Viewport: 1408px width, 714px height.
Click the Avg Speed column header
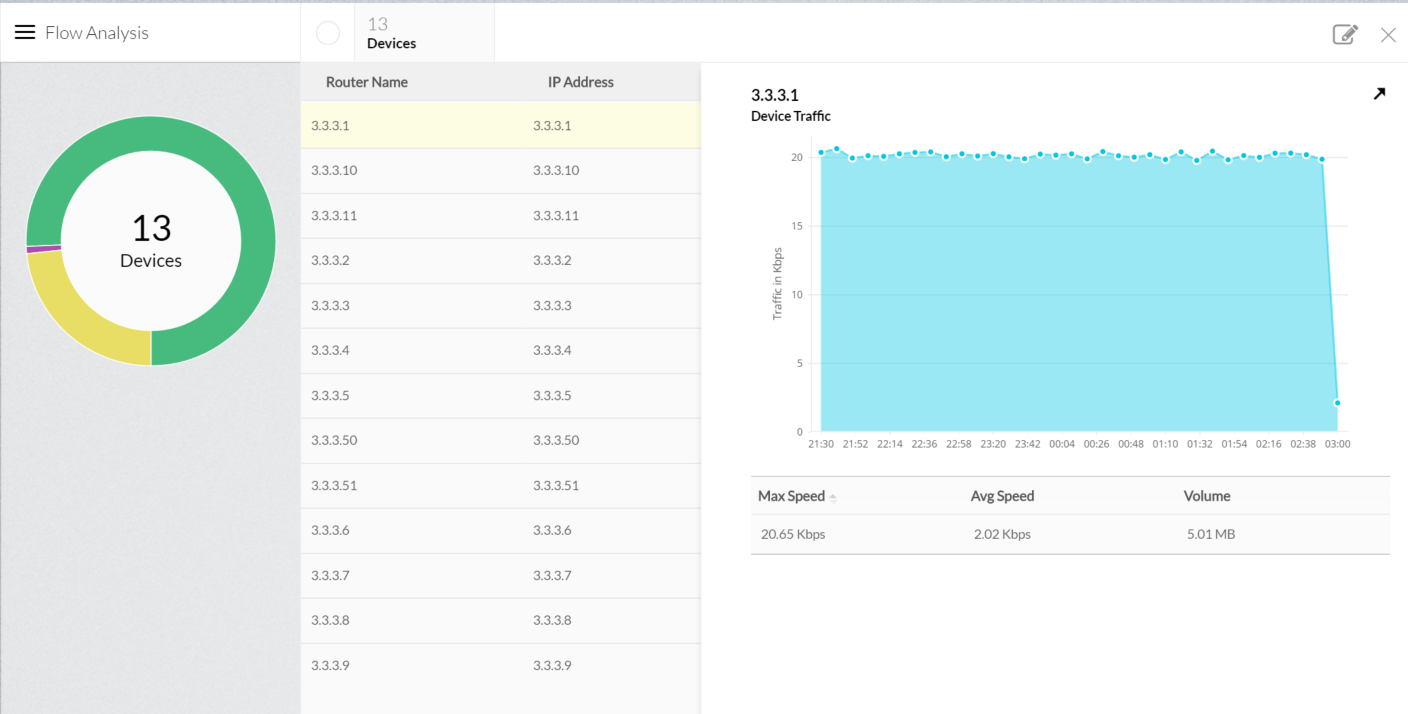[x=1002, y=496]
